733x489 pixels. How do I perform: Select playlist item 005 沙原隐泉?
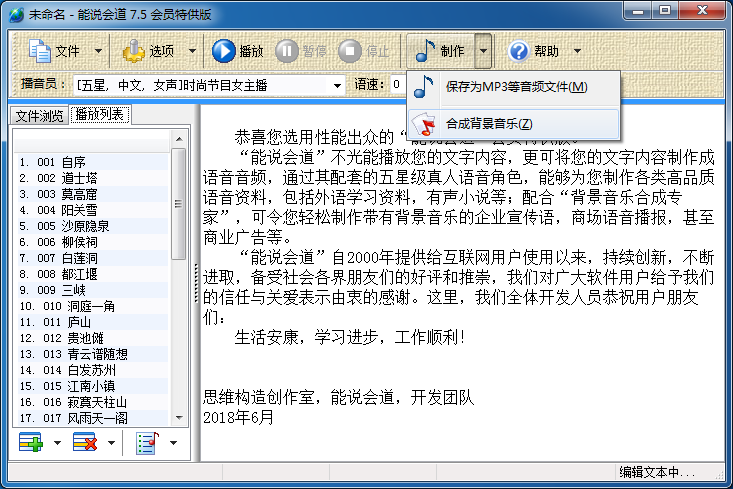(x=93, y=226)
